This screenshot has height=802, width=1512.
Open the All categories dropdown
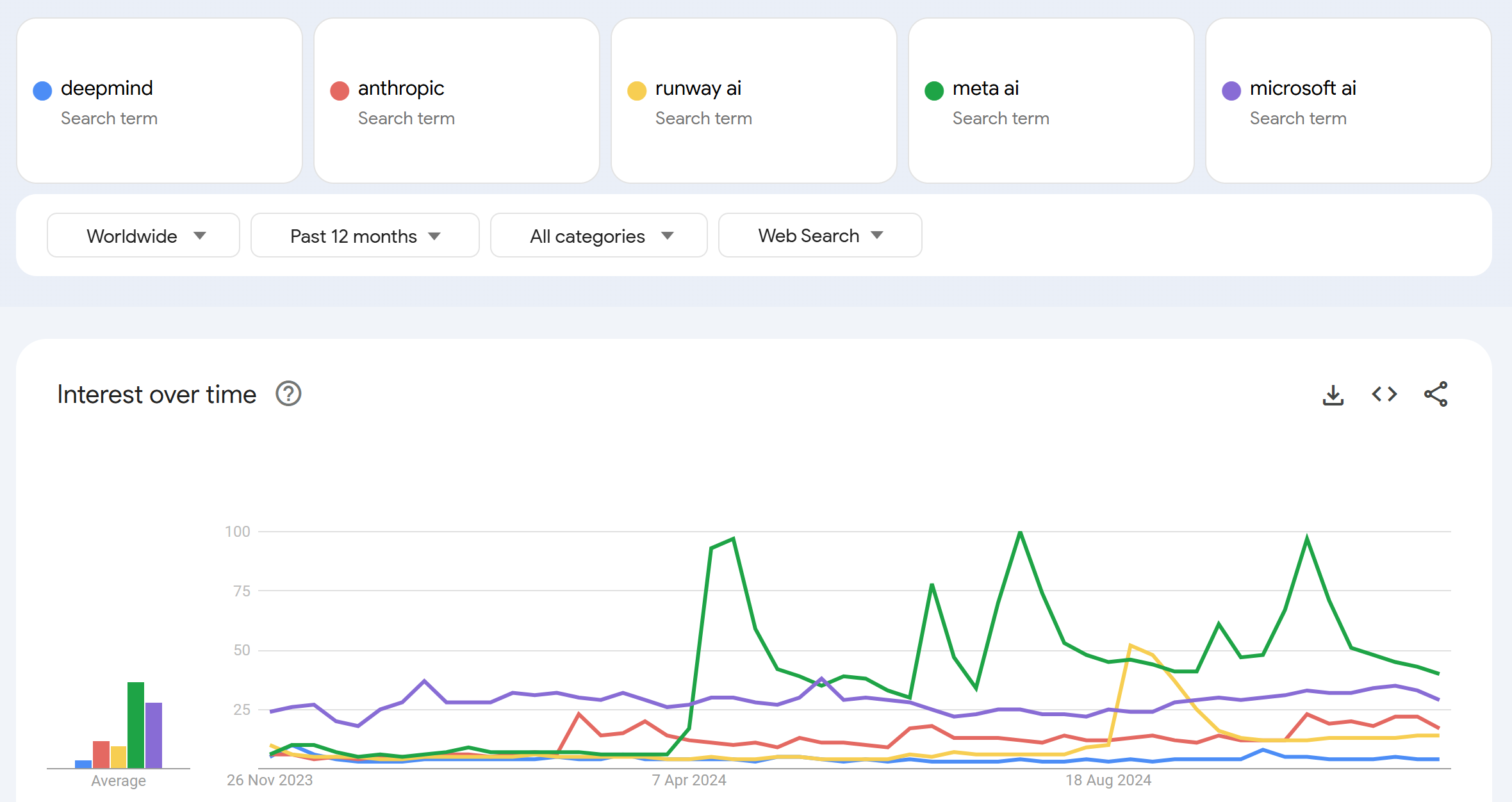pyautogui.click(x=599, y=236)
